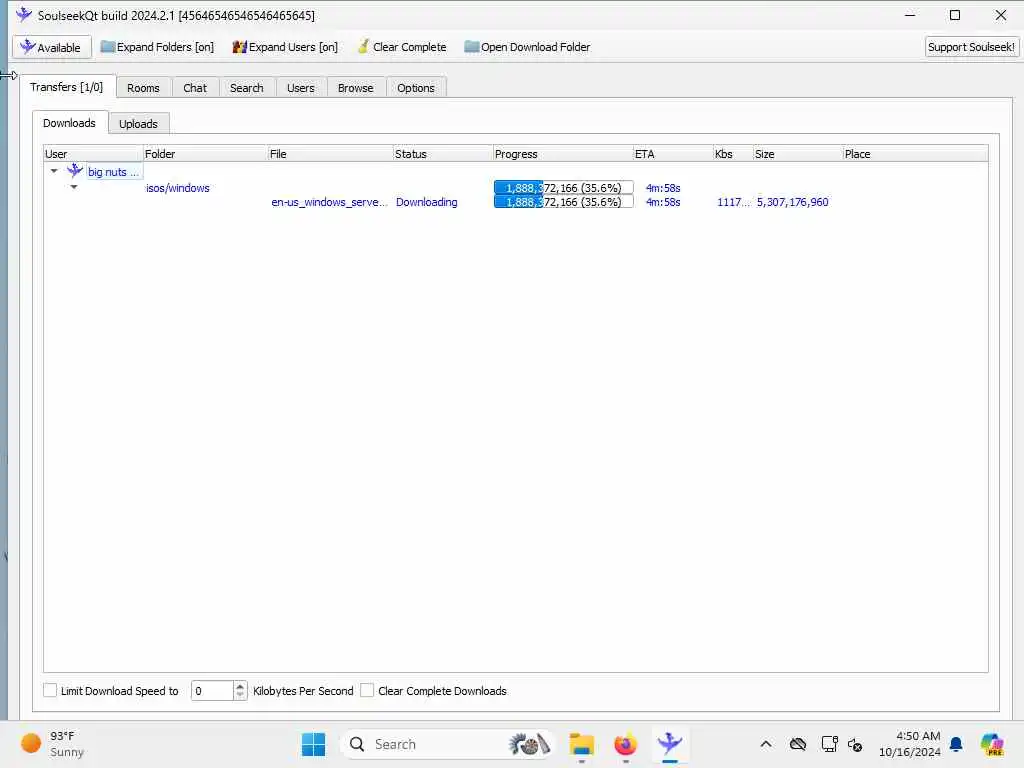Click the isos/windows folder progress bar
The image size is (1024, 768).
click(564, 187)
